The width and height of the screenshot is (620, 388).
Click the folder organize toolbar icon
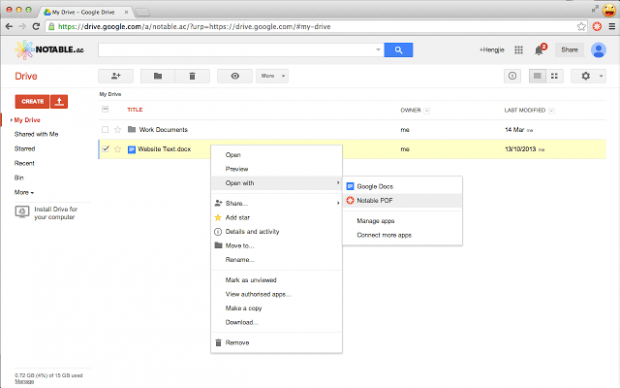point(158,76)
